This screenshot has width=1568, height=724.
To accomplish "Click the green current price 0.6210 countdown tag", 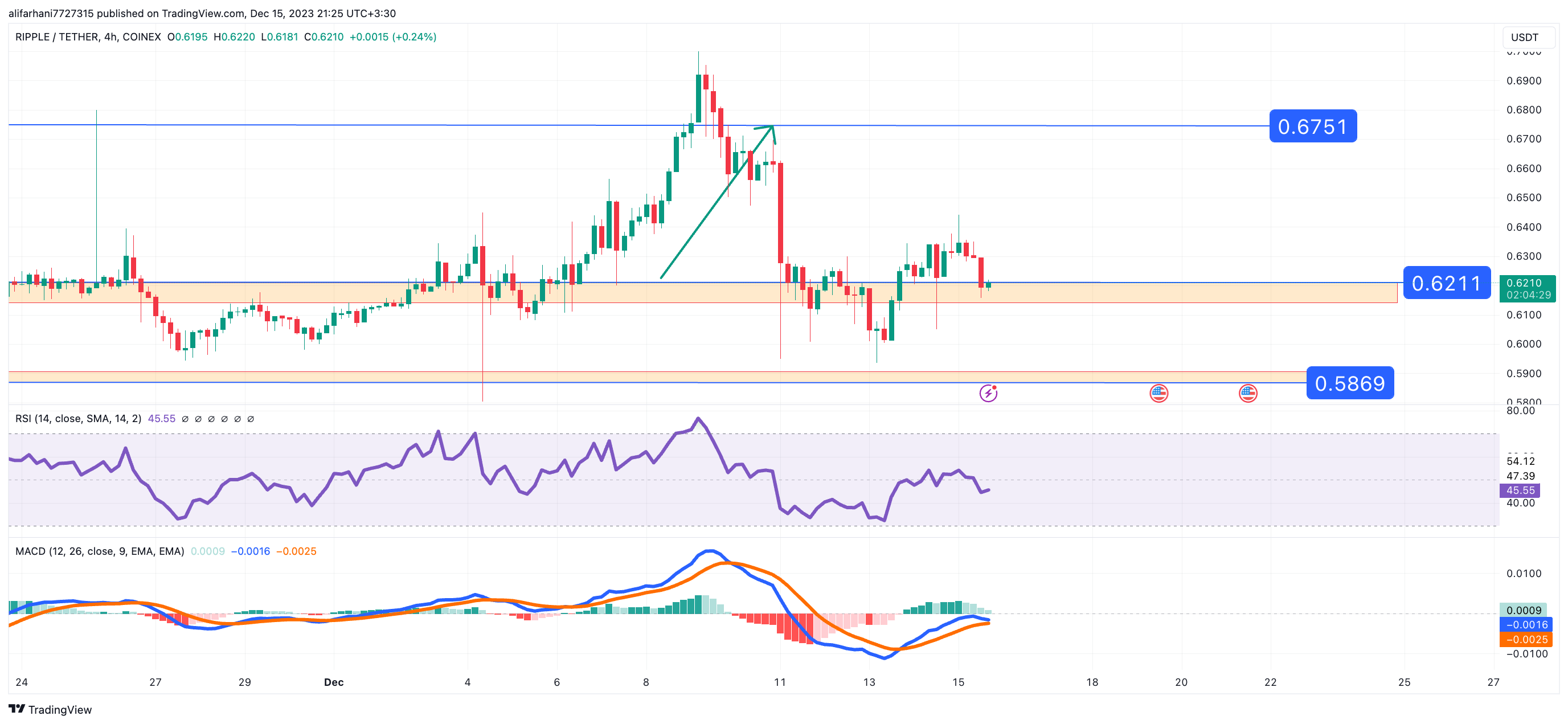I will (x=1528, y=289).
